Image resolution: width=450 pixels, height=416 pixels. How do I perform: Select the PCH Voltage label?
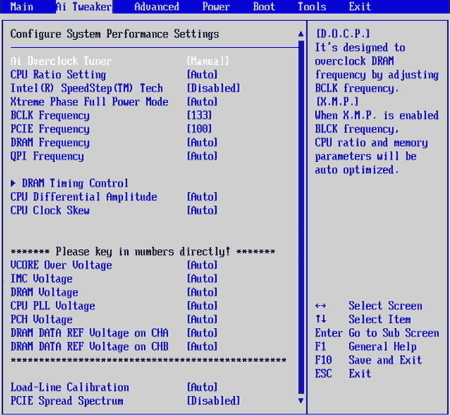(x=41, y=320)
